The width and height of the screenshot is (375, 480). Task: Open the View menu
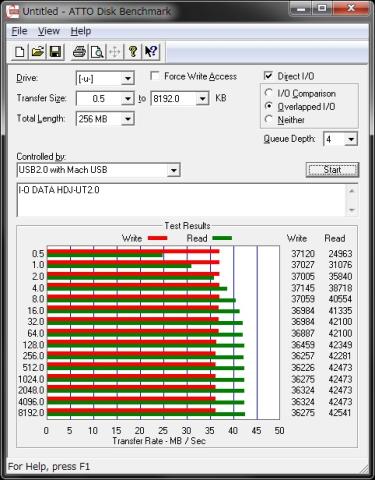tap(49, 31)
